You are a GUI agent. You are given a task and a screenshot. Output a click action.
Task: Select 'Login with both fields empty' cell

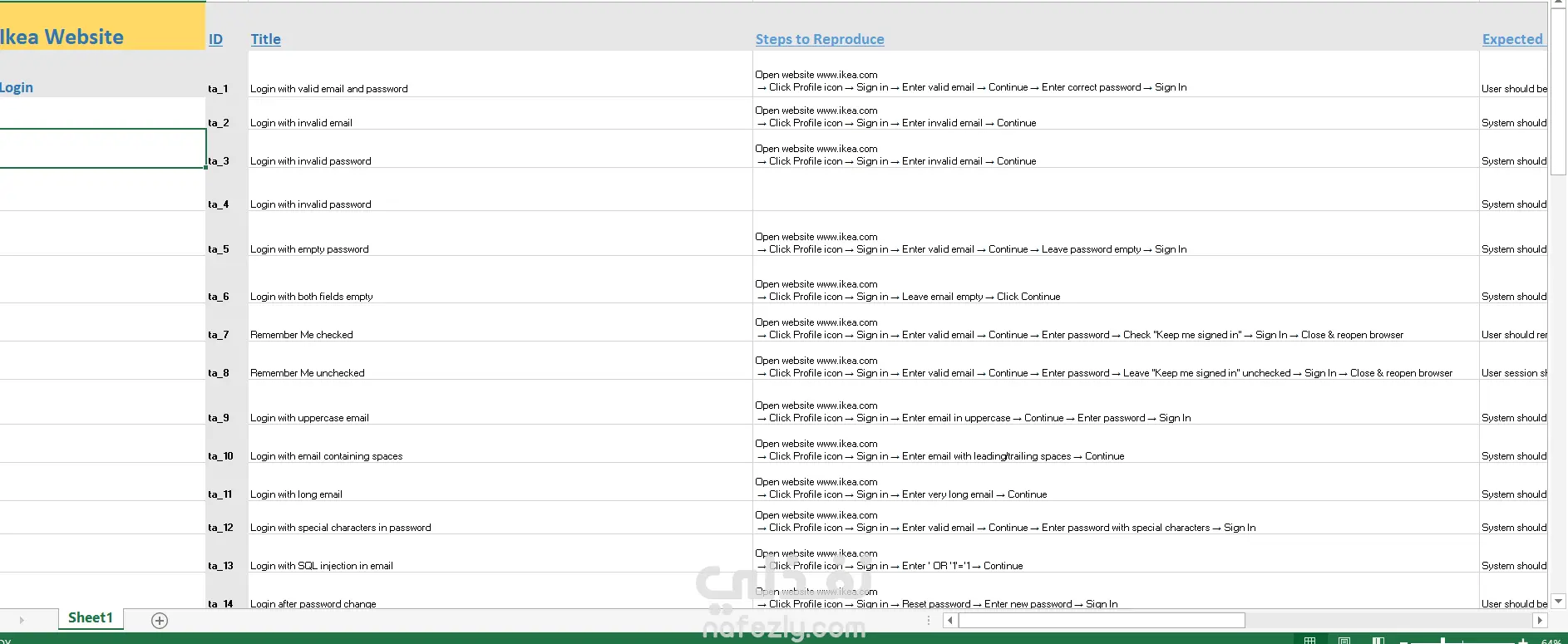point(500,279)
